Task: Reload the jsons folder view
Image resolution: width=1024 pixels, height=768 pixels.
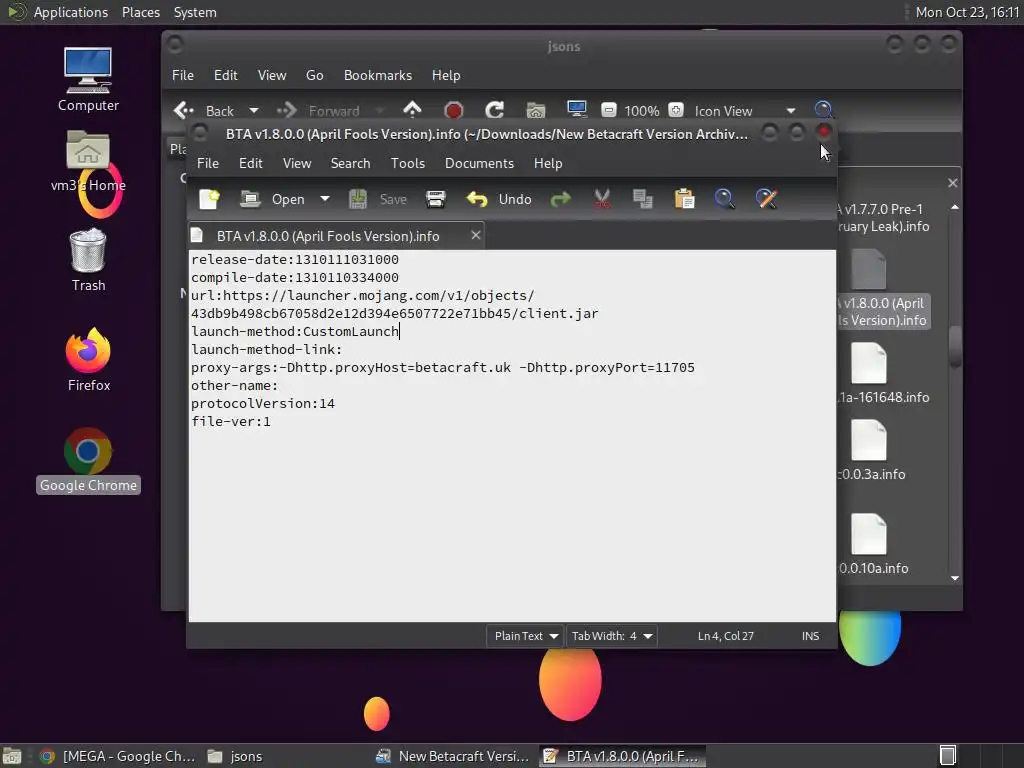Action: point(494,110)
